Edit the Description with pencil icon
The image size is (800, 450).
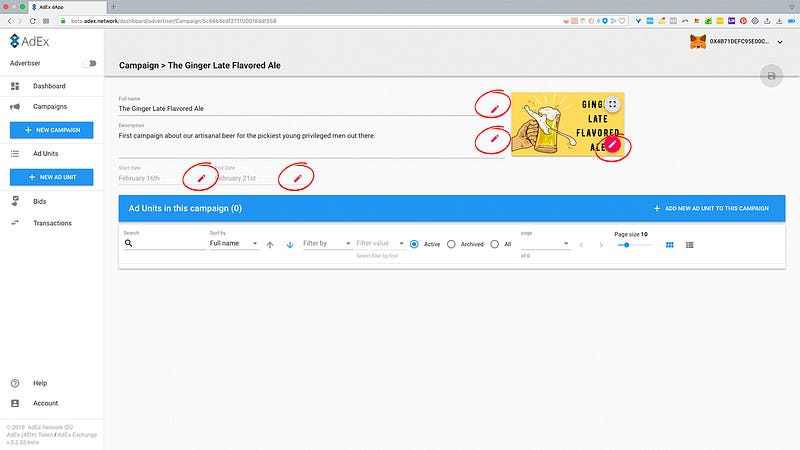click(x=494, y=138)
